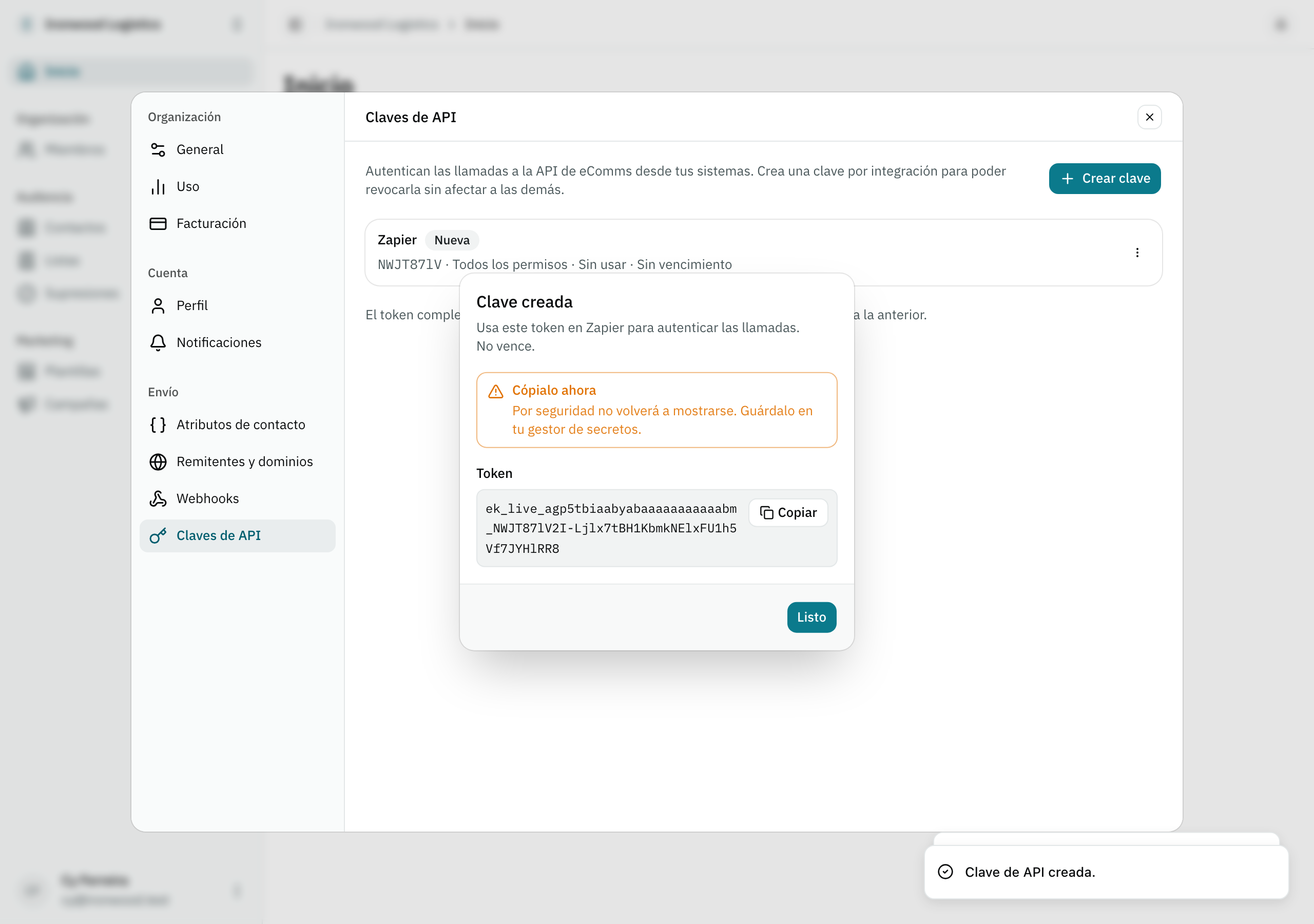Go to General settings section
The width and height of the screenshot is (1314, 924).
click(238, 149)
